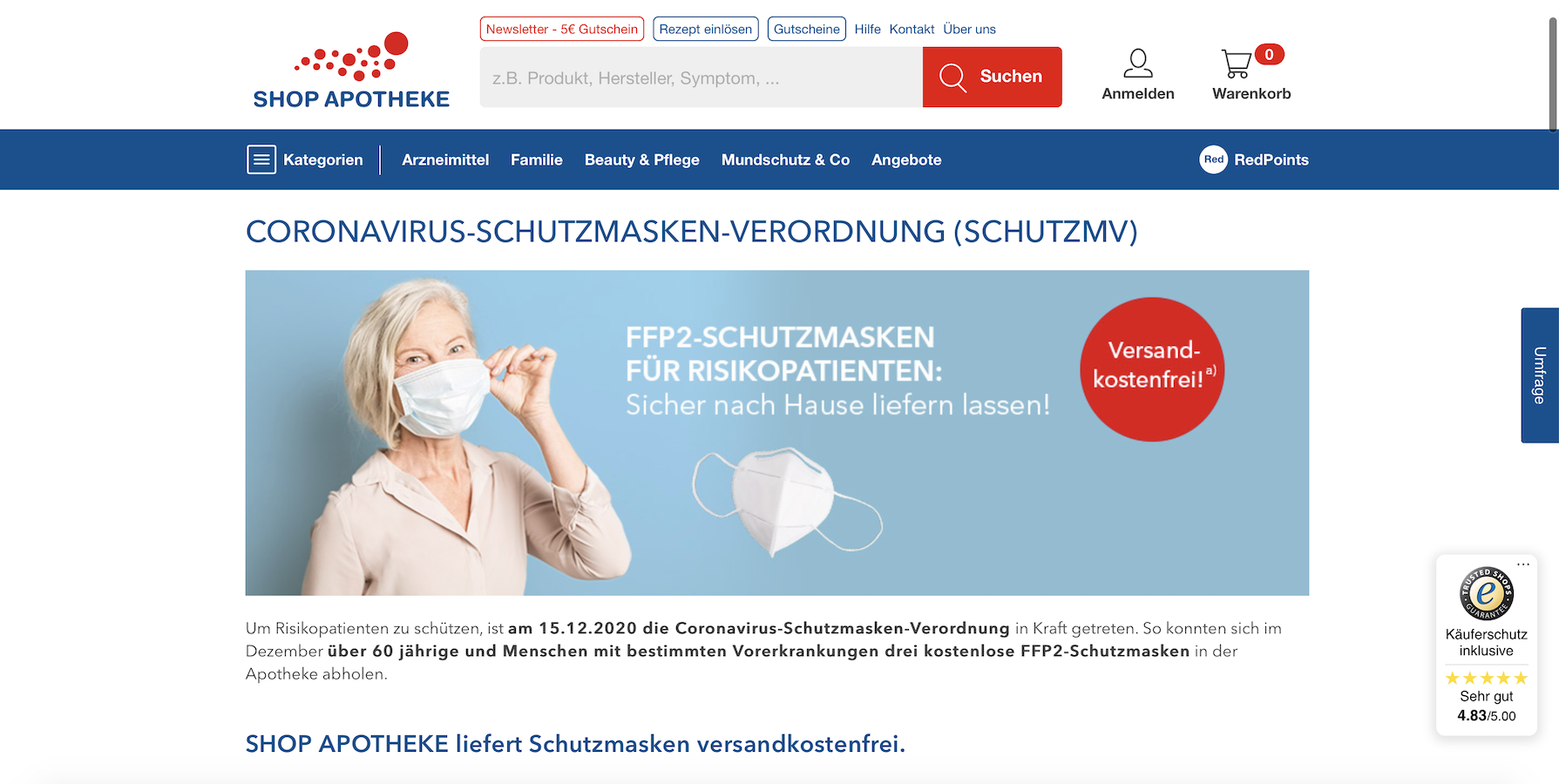The width and height of the screenshot is (1559, 784).
Task: Open the Gutscheine link button
Action: 807,29
